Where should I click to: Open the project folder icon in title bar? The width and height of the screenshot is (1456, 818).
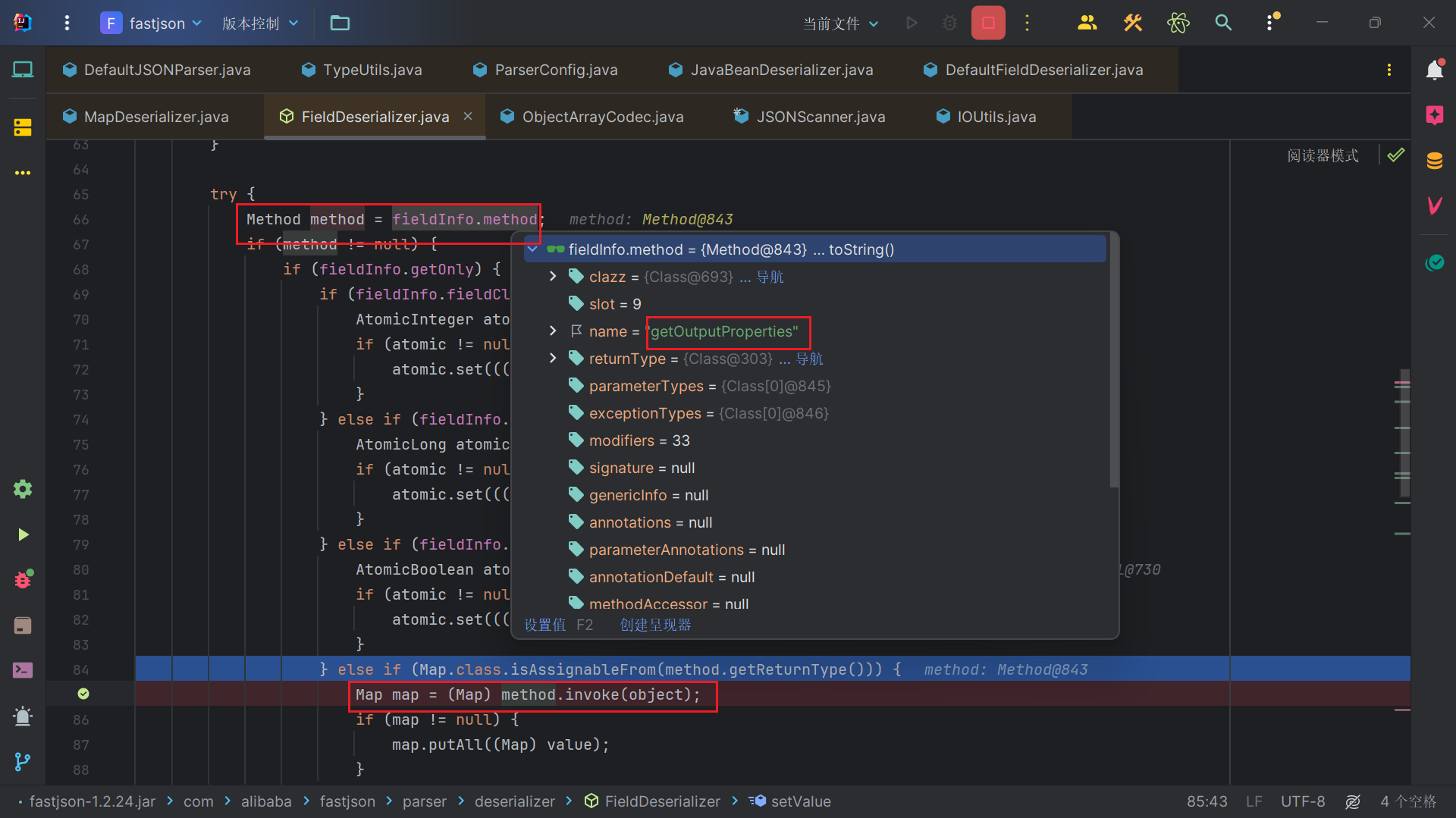pos(340,24)
